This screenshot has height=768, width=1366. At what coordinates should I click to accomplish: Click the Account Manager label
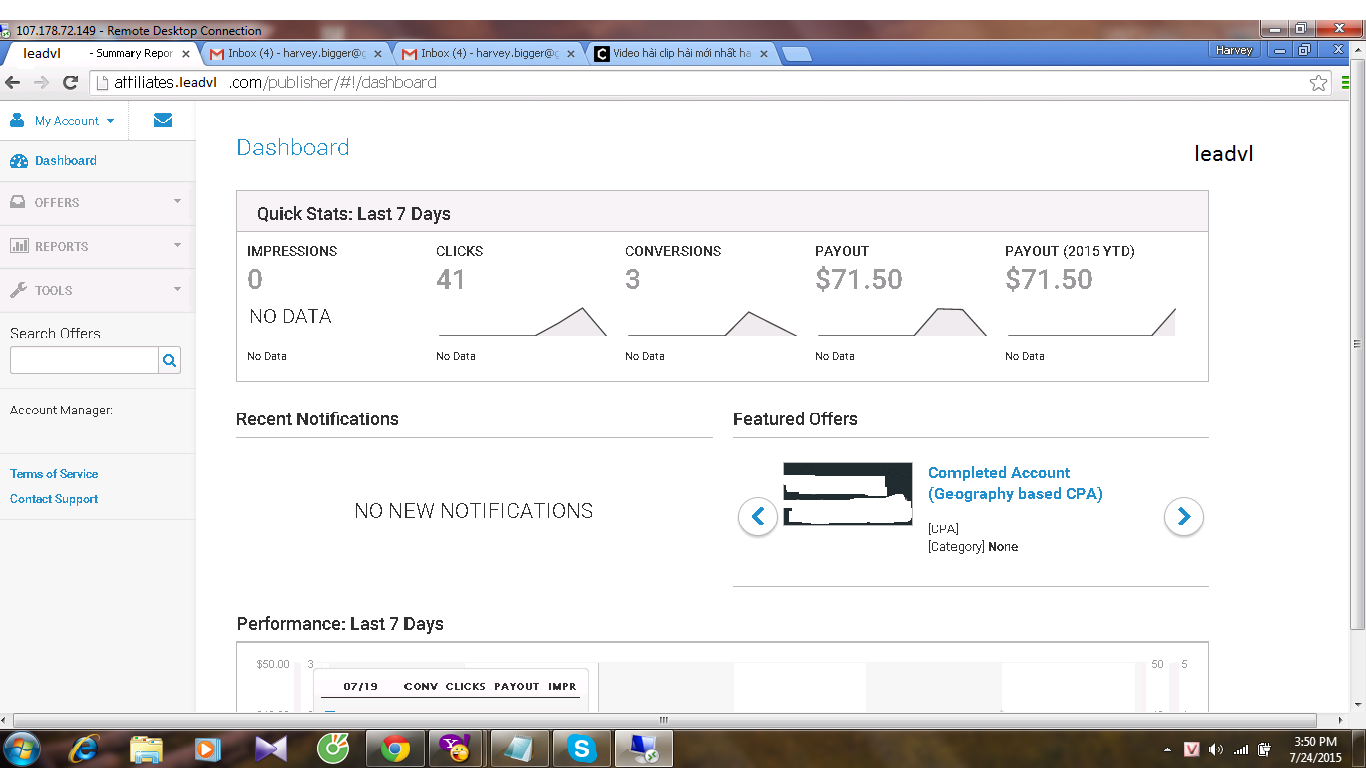(61, 410)
